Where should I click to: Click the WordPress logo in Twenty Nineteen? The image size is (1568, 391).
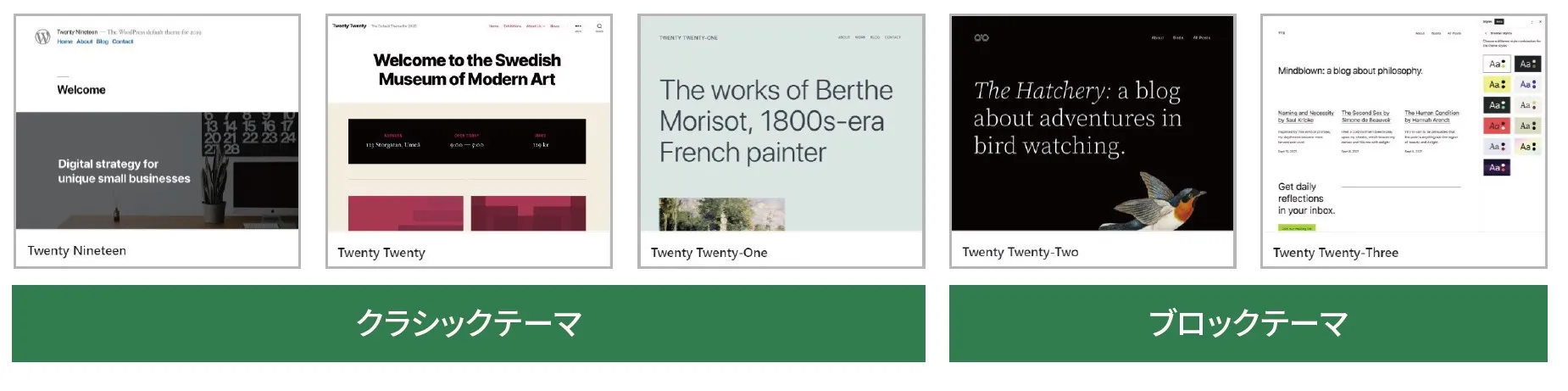42,36
